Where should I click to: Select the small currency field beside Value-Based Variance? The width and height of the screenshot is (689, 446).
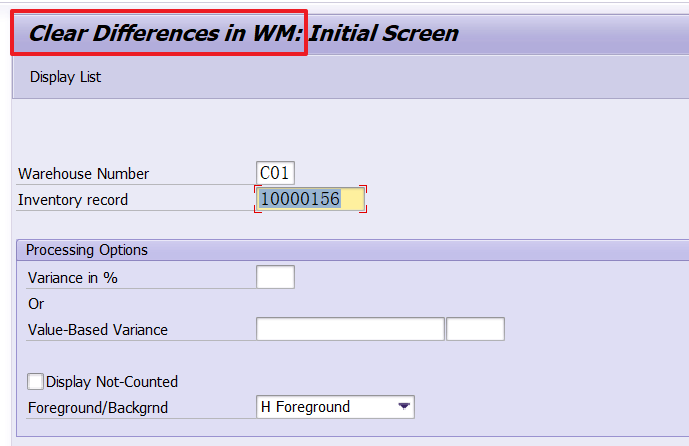[x=475, y=329]
